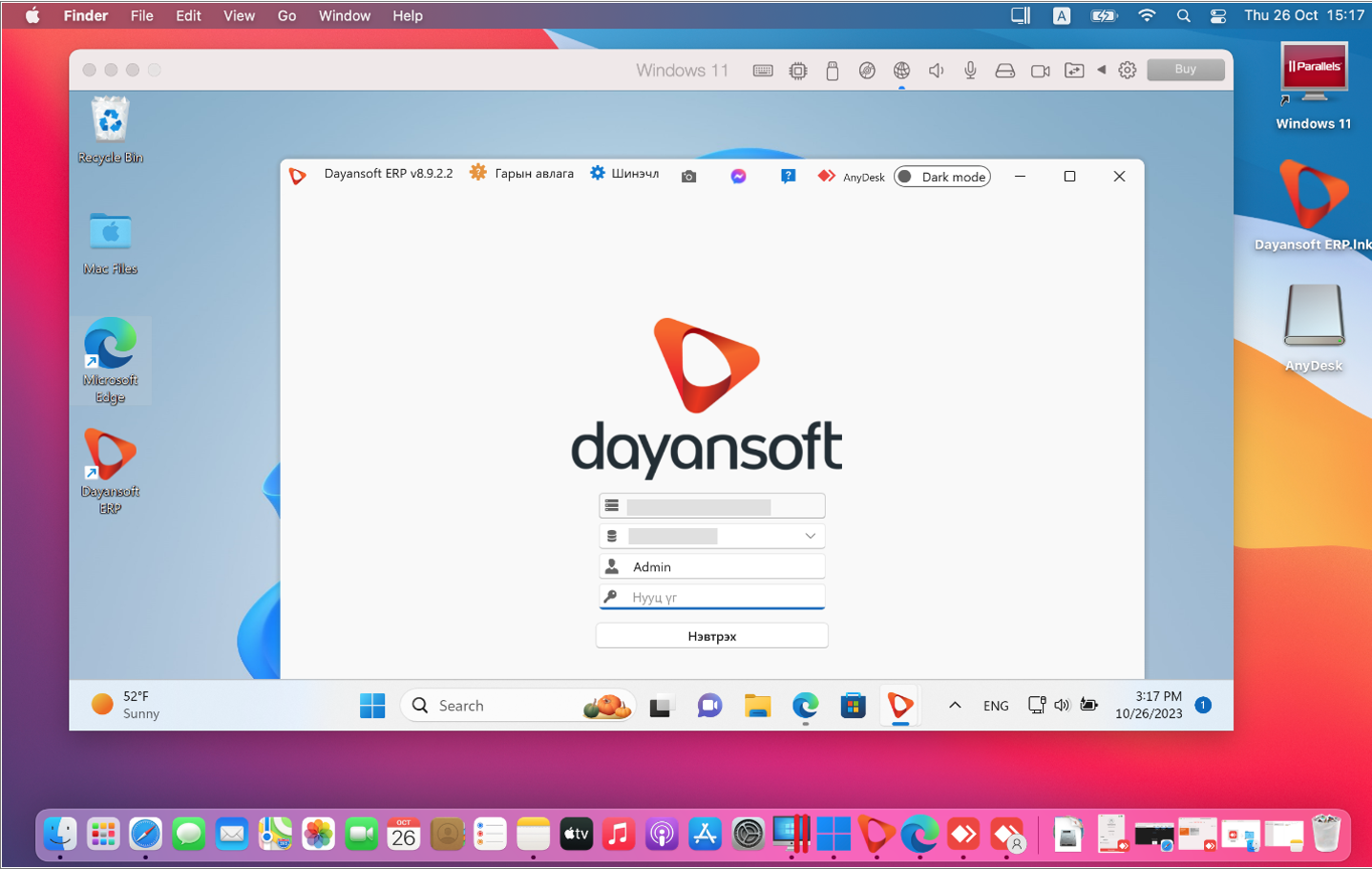The width and height of the screenshot is (1372, 869).
Task: Open Music app in the Dock
Action: tap(619, 834)
